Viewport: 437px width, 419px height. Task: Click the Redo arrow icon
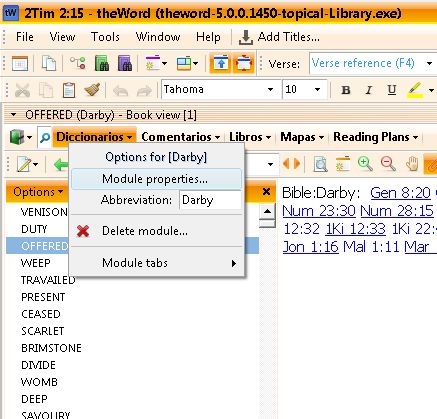144,90
